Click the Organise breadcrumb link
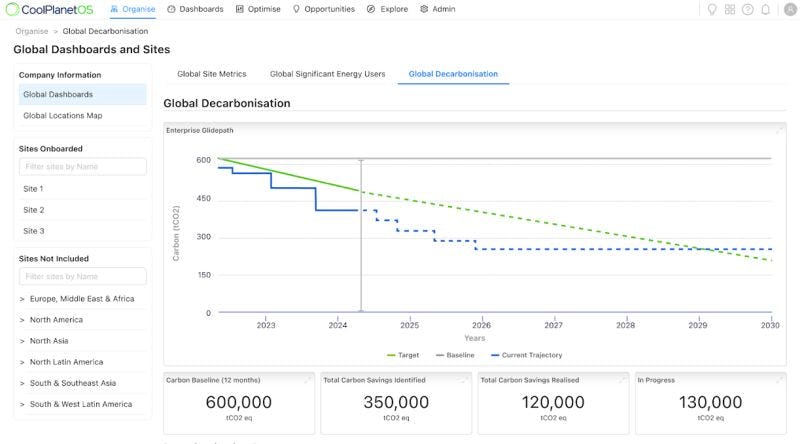 coord(31,31)
